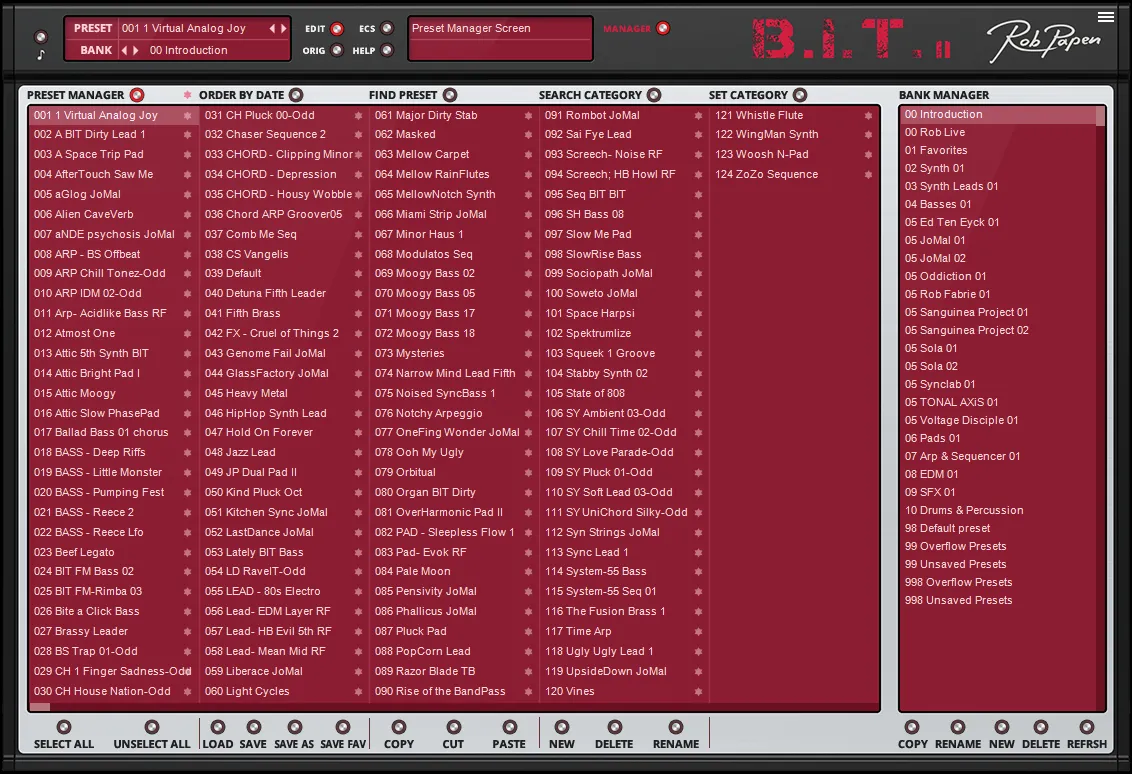Click the Preset Manager Screen info display

[500, 39]
